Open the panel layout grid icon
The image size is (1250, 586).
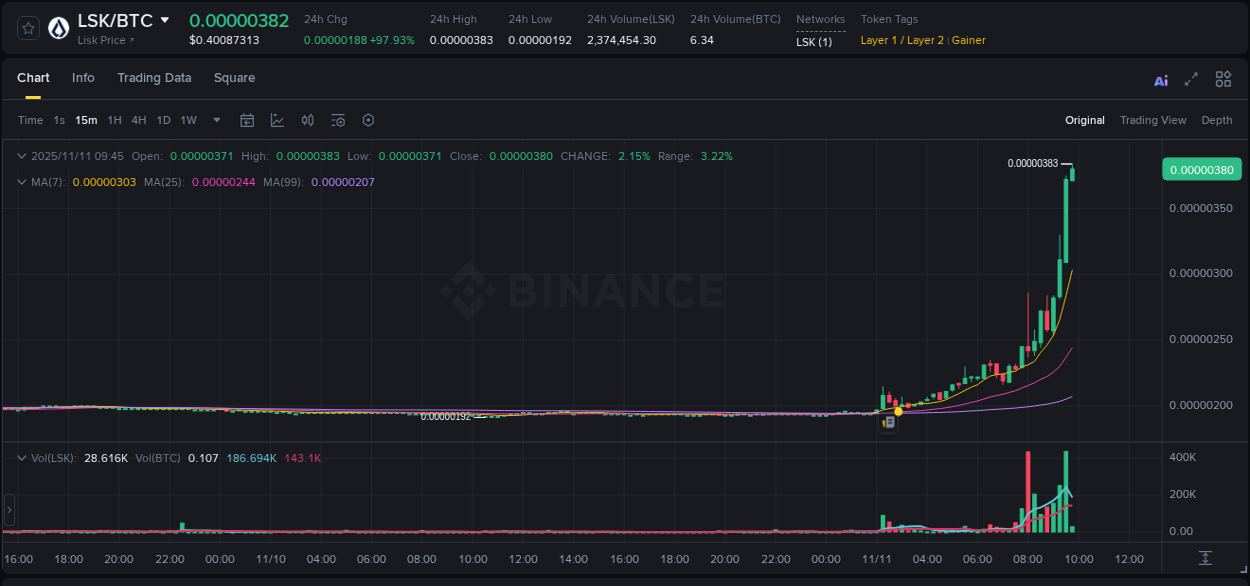pos(1223,78)
